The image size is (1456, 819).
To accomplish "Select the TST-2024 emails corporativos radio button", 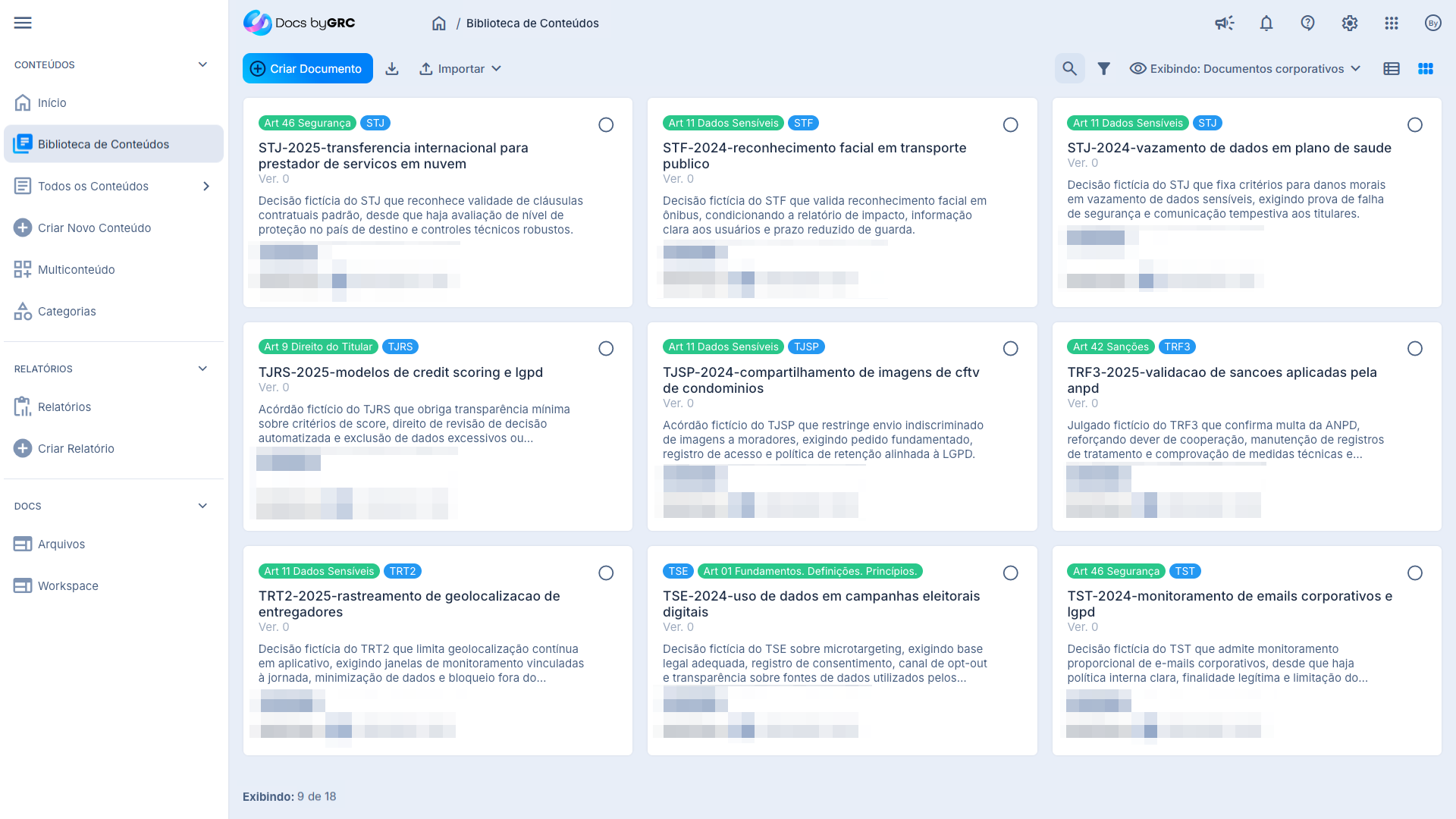I will (1415, 573).
